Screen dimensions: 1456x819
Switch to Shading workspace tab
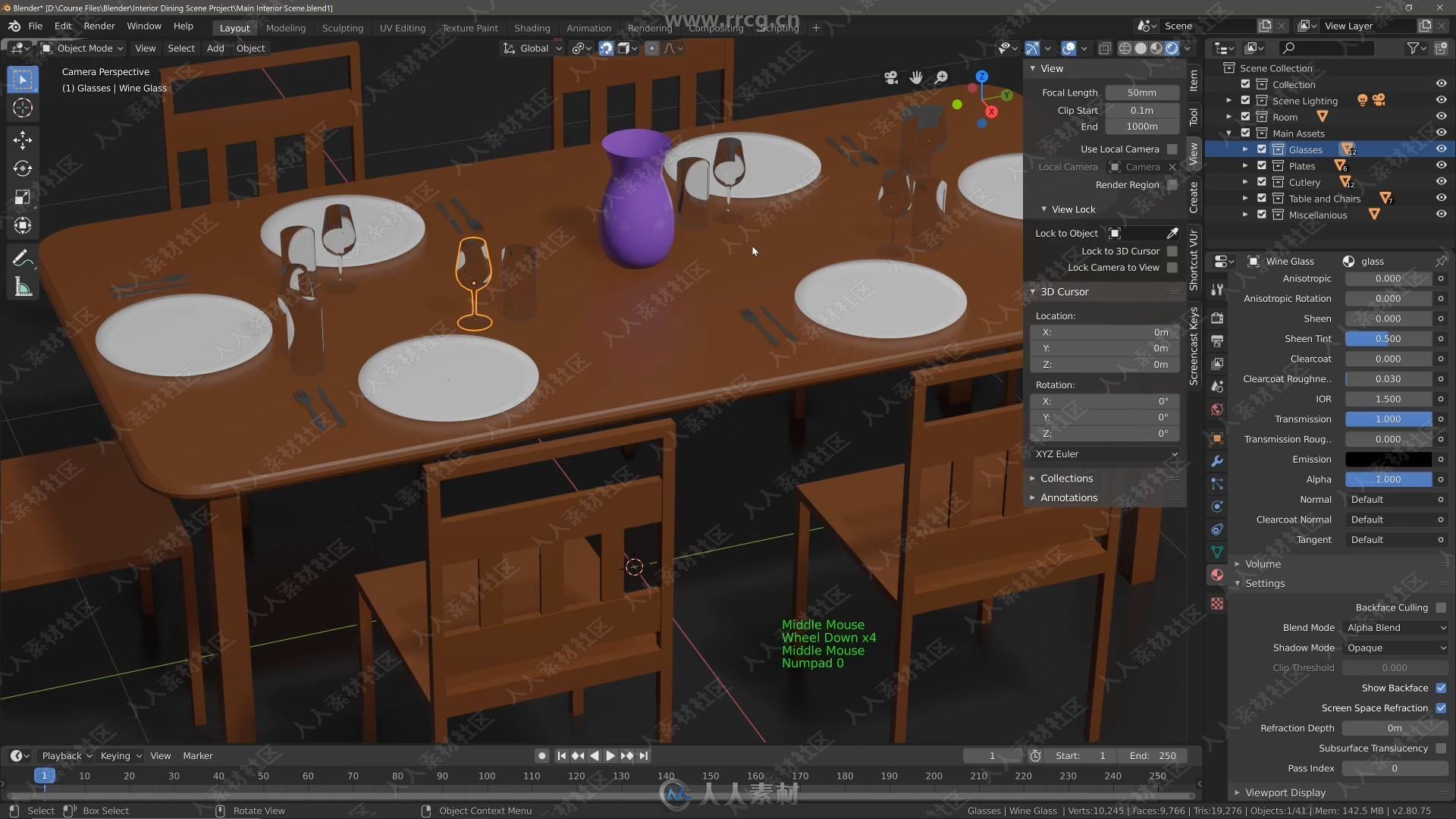coord(530,27)
